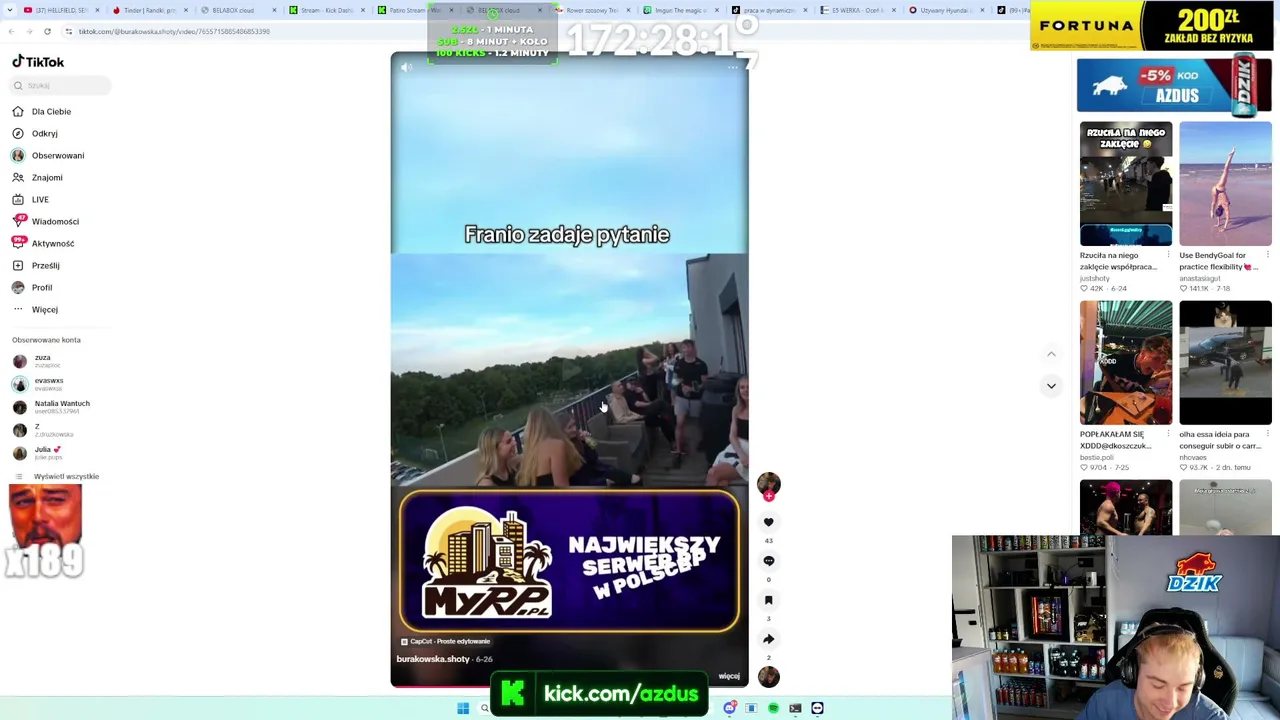
Task: Open the video comments icon
Action: tap(768, 561)
